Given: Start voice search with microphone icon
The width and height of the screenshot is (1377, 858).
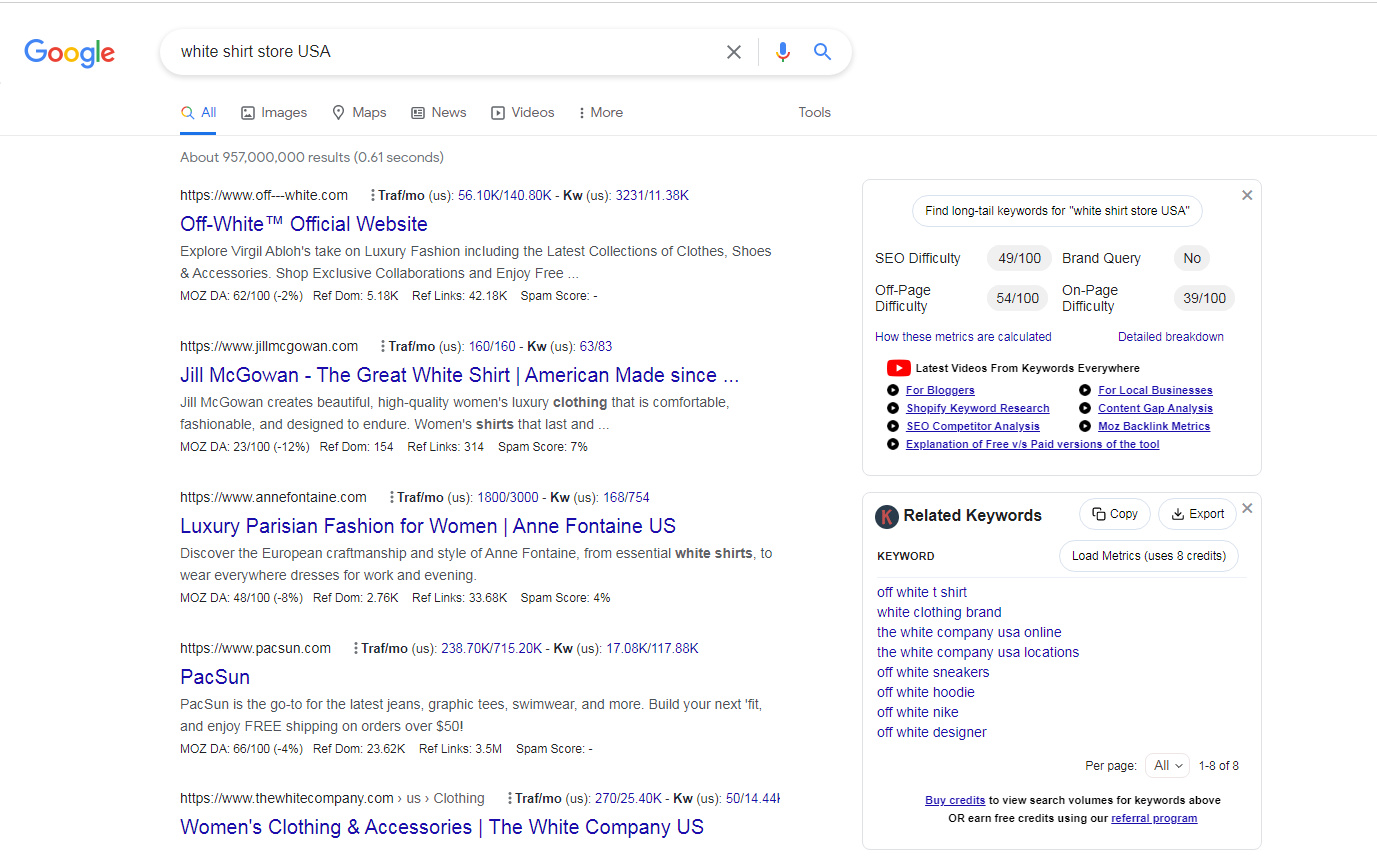Looking at the screenshot, I should (x=783, y=52).
